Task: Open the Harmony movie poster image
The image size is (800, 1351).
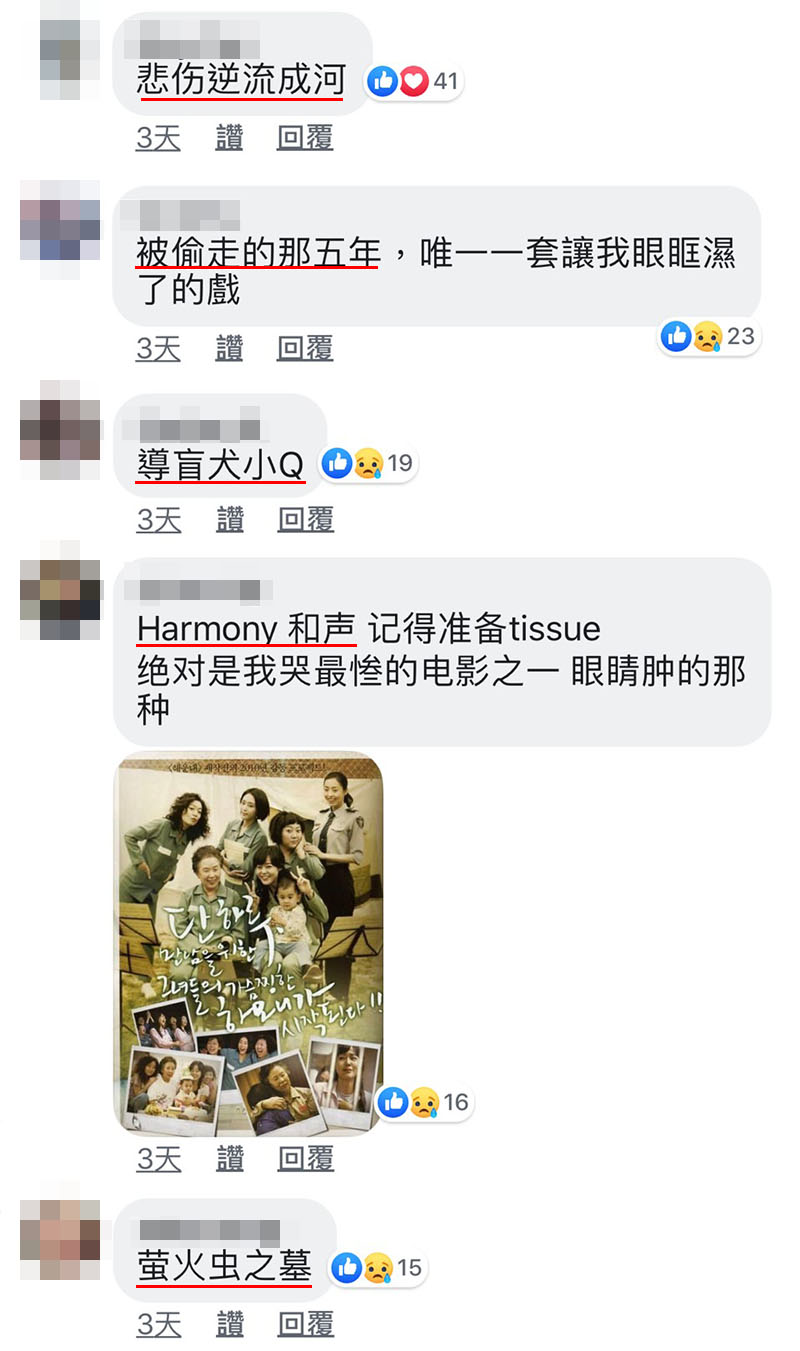Action: (248, 944)
